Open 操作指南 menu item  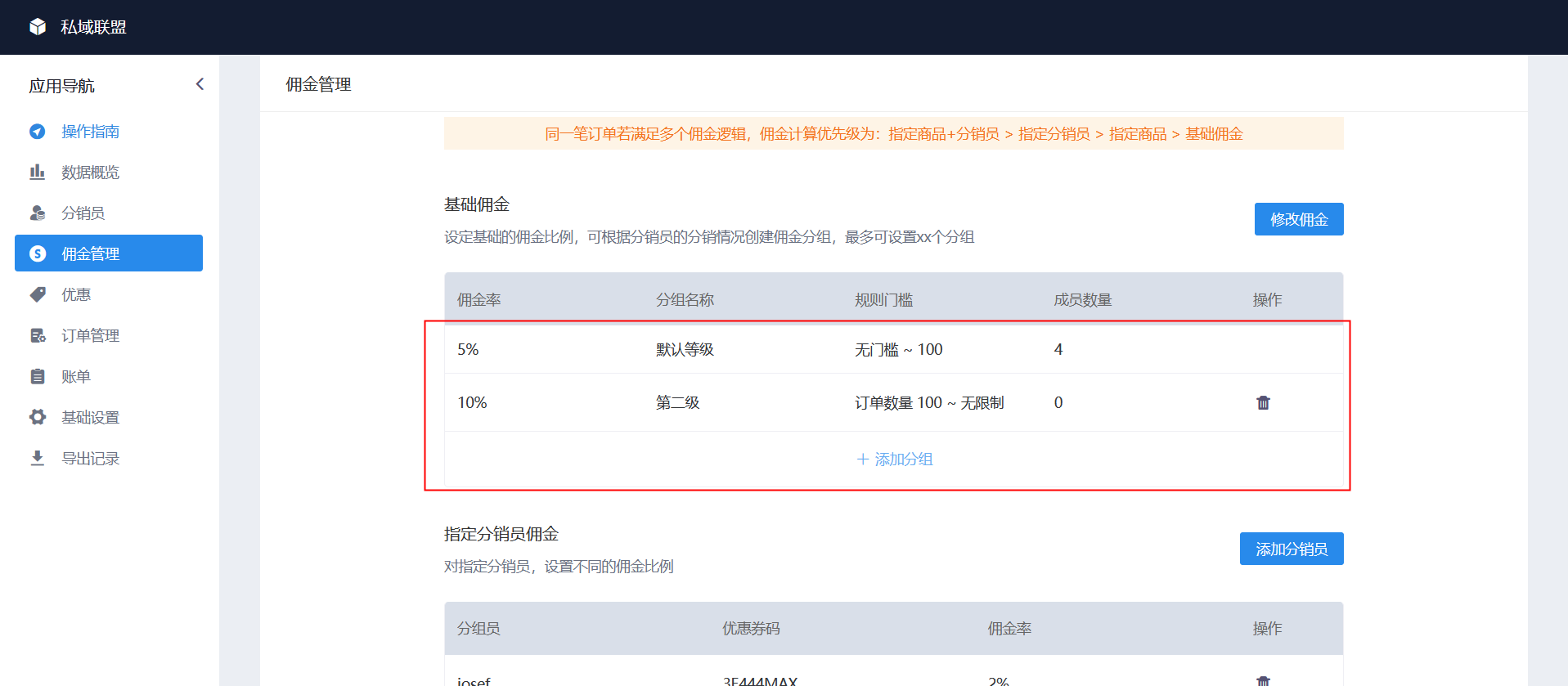[90, 132]
